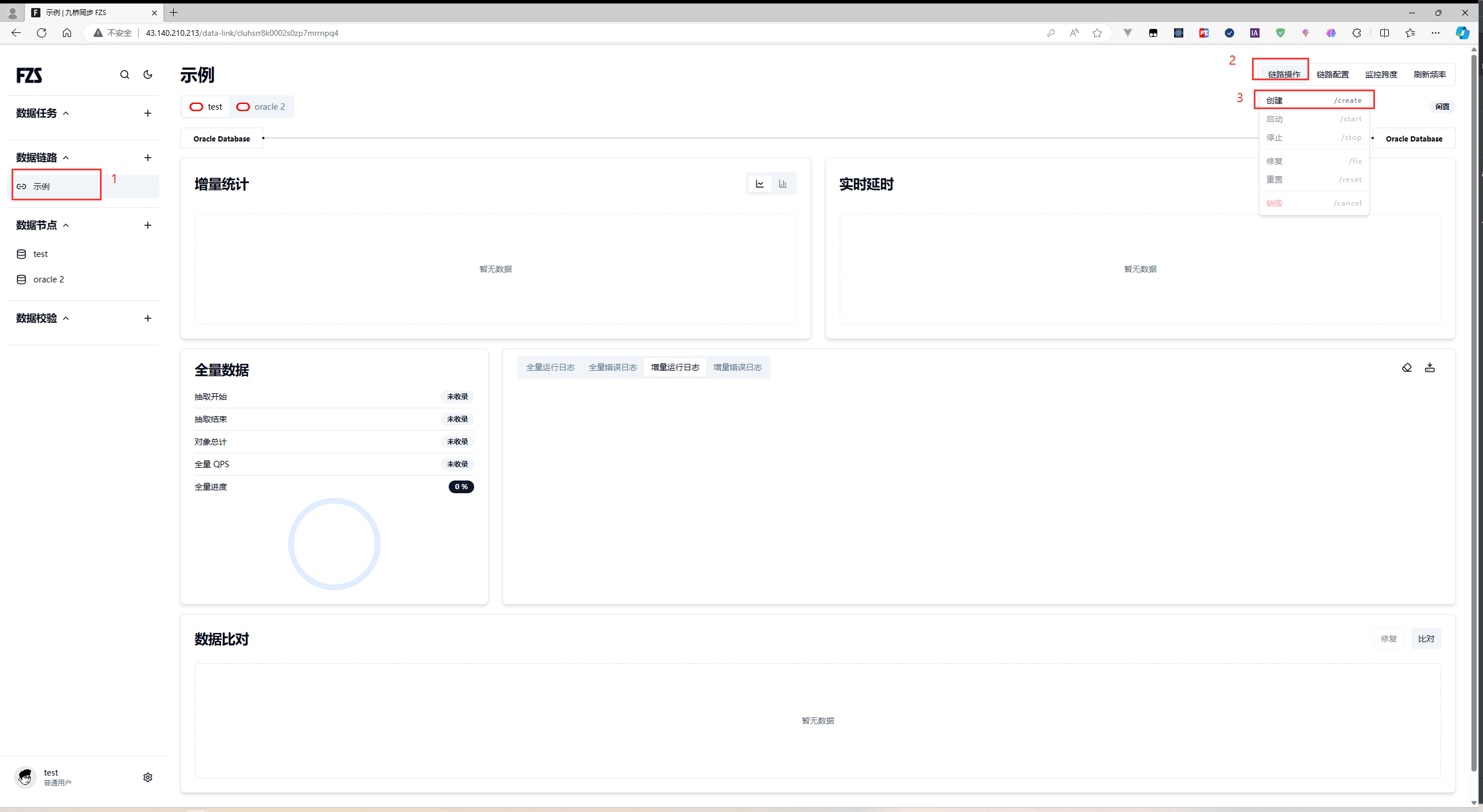
Task: Open the search icon in sidebar
Action: tap(125, 75)
